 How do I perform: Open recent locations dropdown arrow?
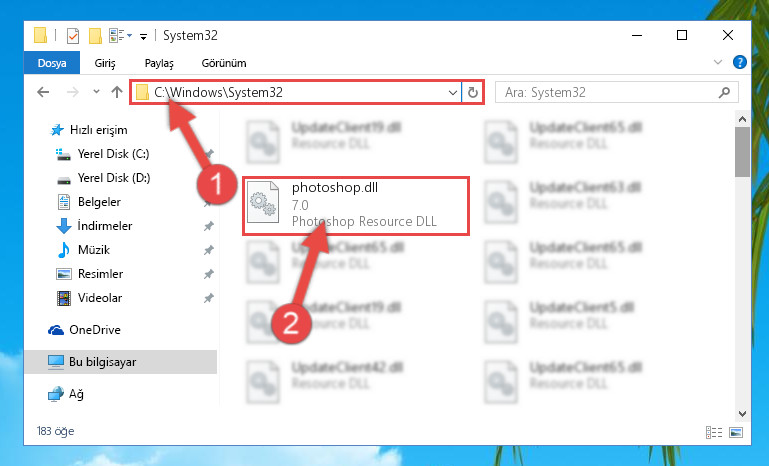tap(96, 92)
